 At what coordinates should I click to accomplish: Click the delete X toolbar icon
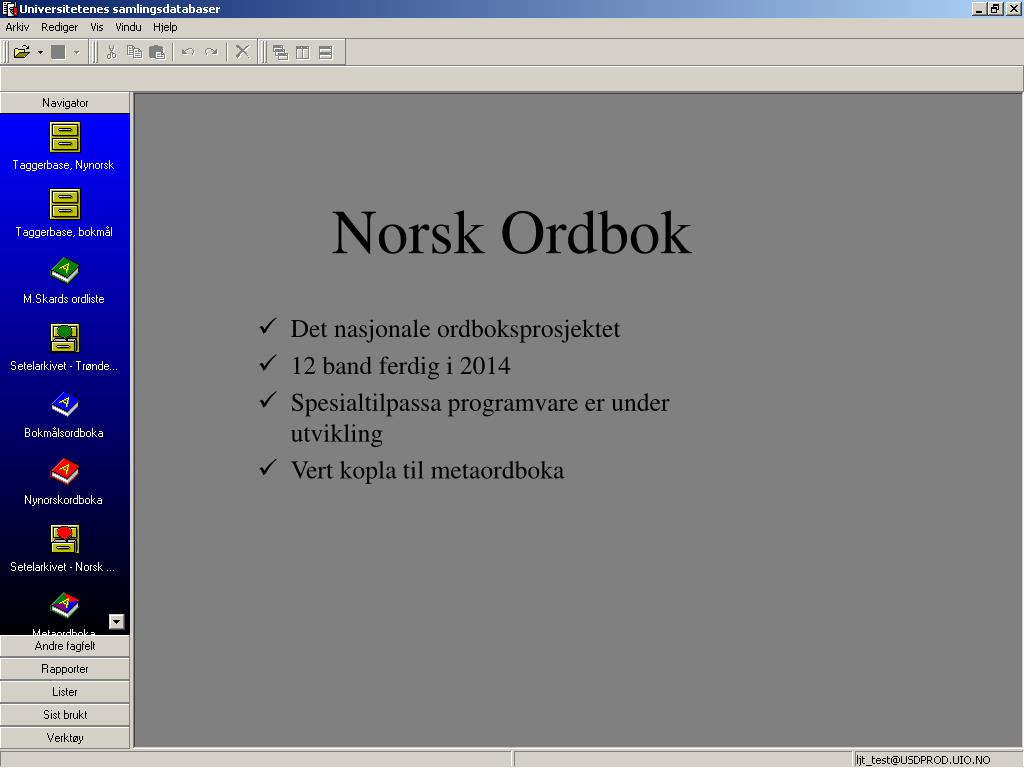coord(242,52)
